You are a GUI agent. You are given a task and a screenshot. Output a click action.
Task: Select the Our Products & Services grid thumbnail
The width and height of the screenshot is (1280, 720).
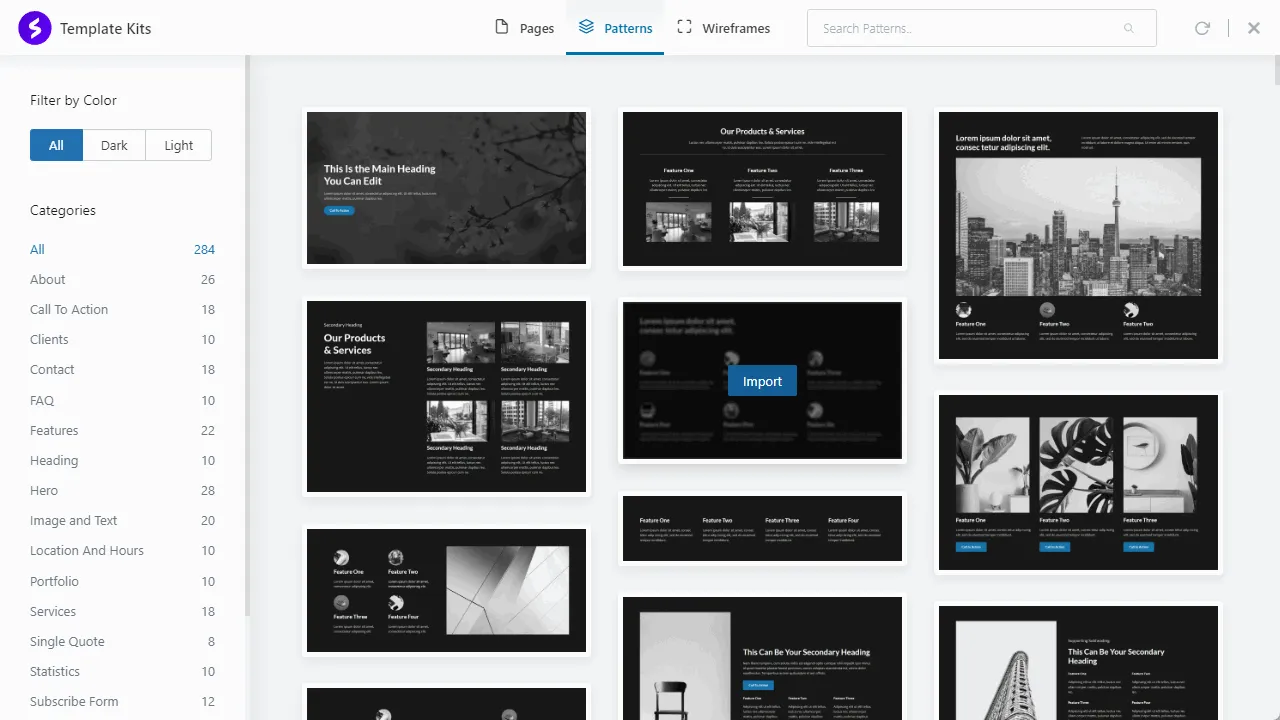pos(446,397)
